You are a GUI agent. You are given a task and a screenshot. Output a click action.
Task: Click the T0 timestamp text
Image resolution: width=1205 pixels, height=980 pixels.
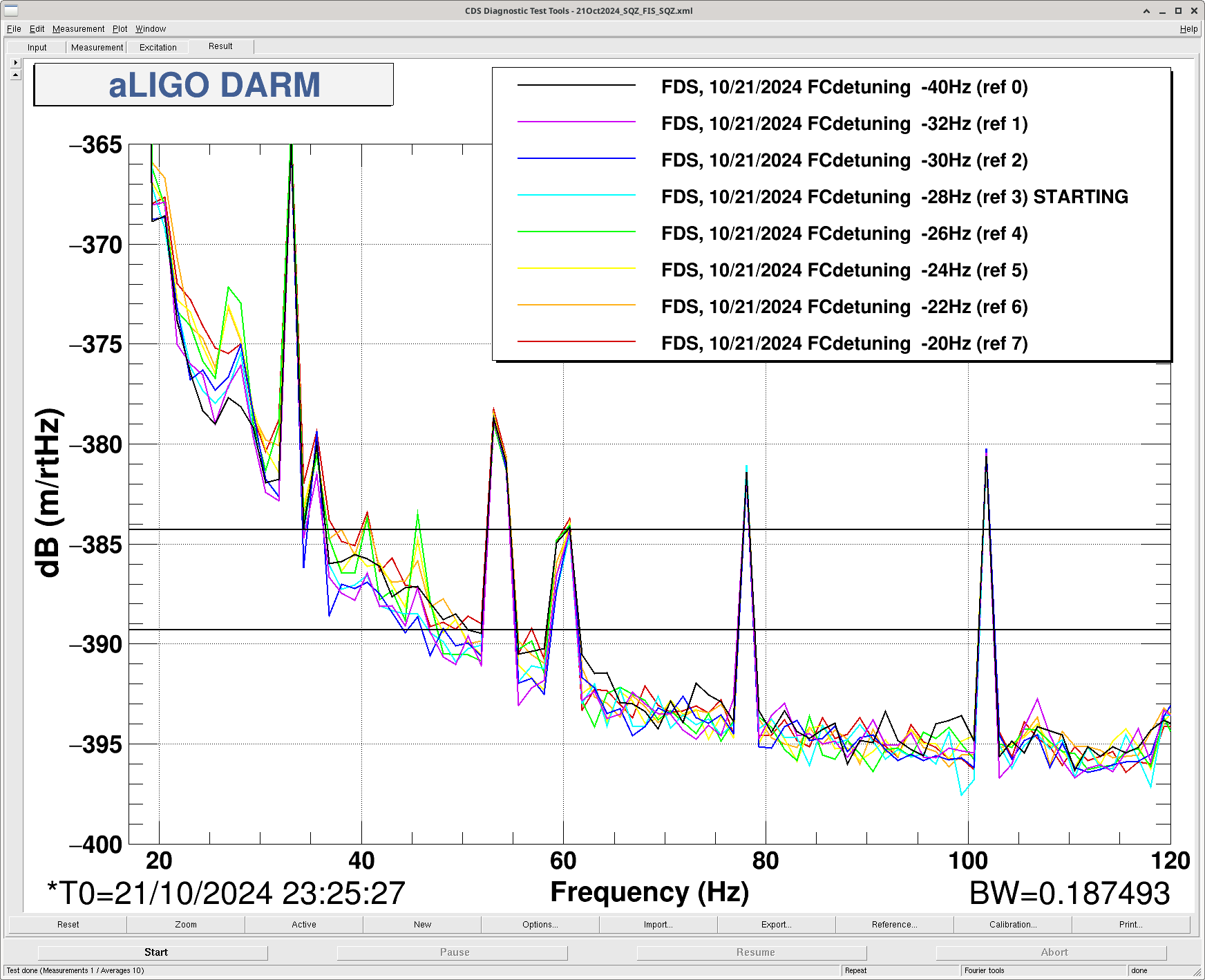(x=225, y=894)
